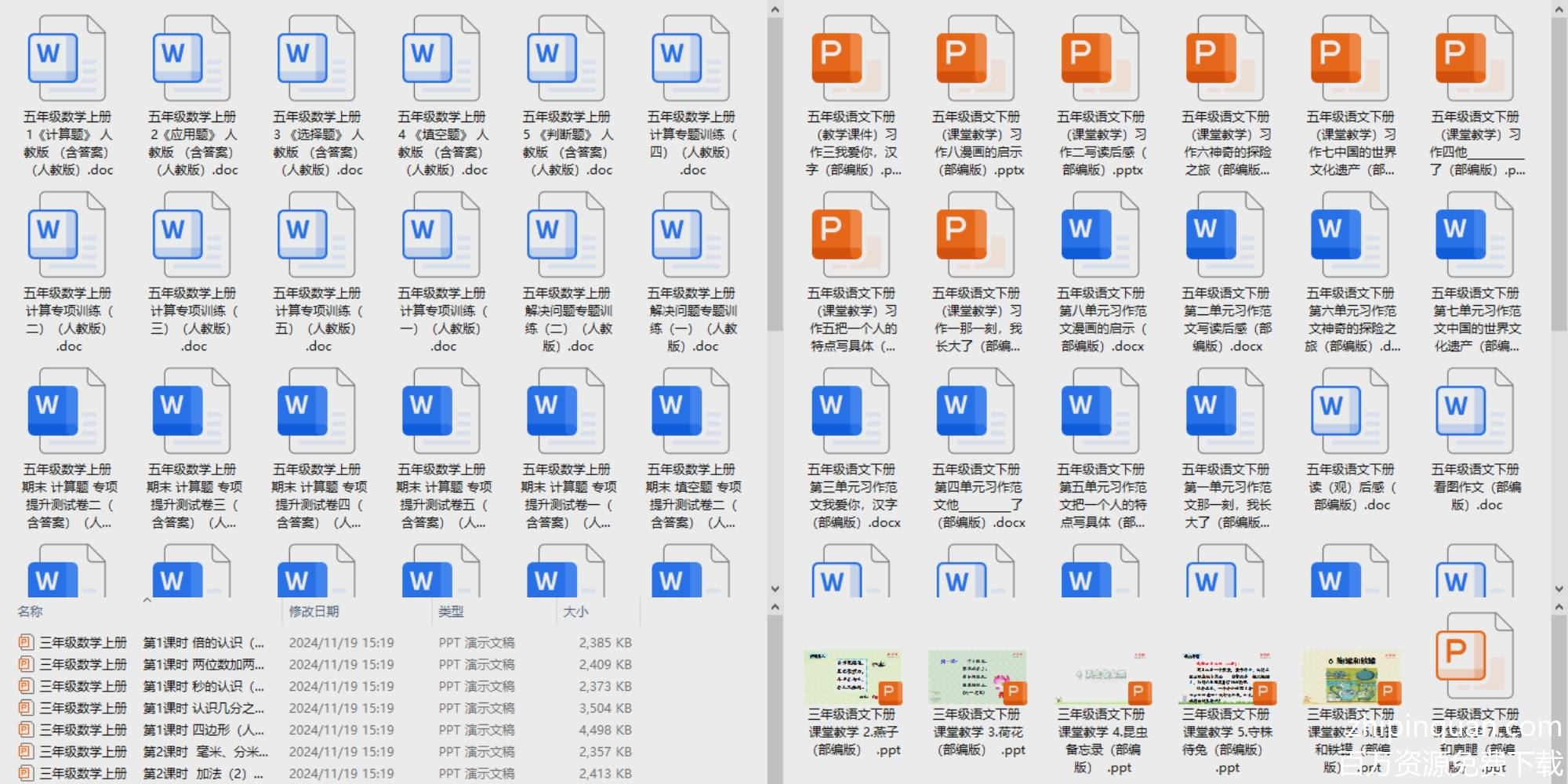1568x784 pixels.
Task: Click the 计算专题训练(四) Word file icon
Action: click(x=690, y=59)
